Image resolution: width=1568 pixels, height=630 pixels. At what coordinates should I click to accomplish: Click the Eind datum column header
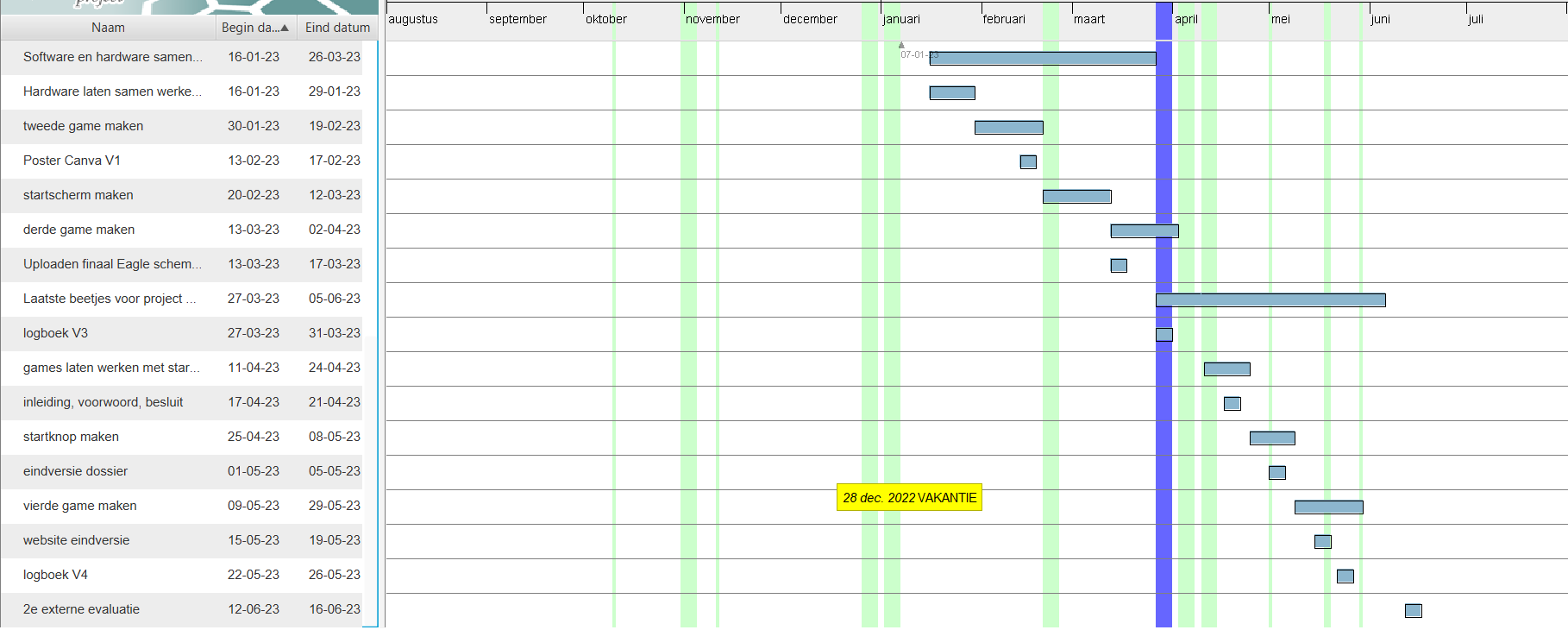[x=337, y=28]
